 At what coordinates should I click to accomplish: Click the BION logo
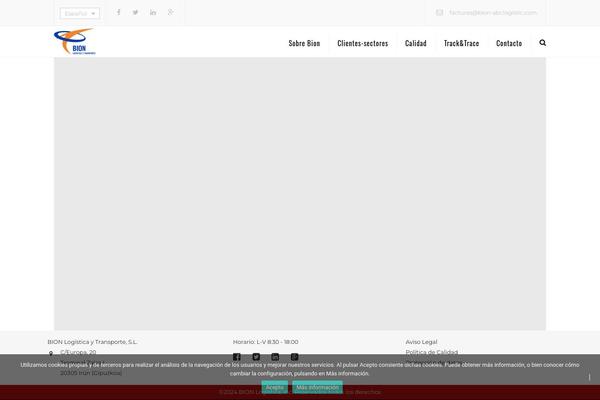pyautogui.click(x=75, y=41)
